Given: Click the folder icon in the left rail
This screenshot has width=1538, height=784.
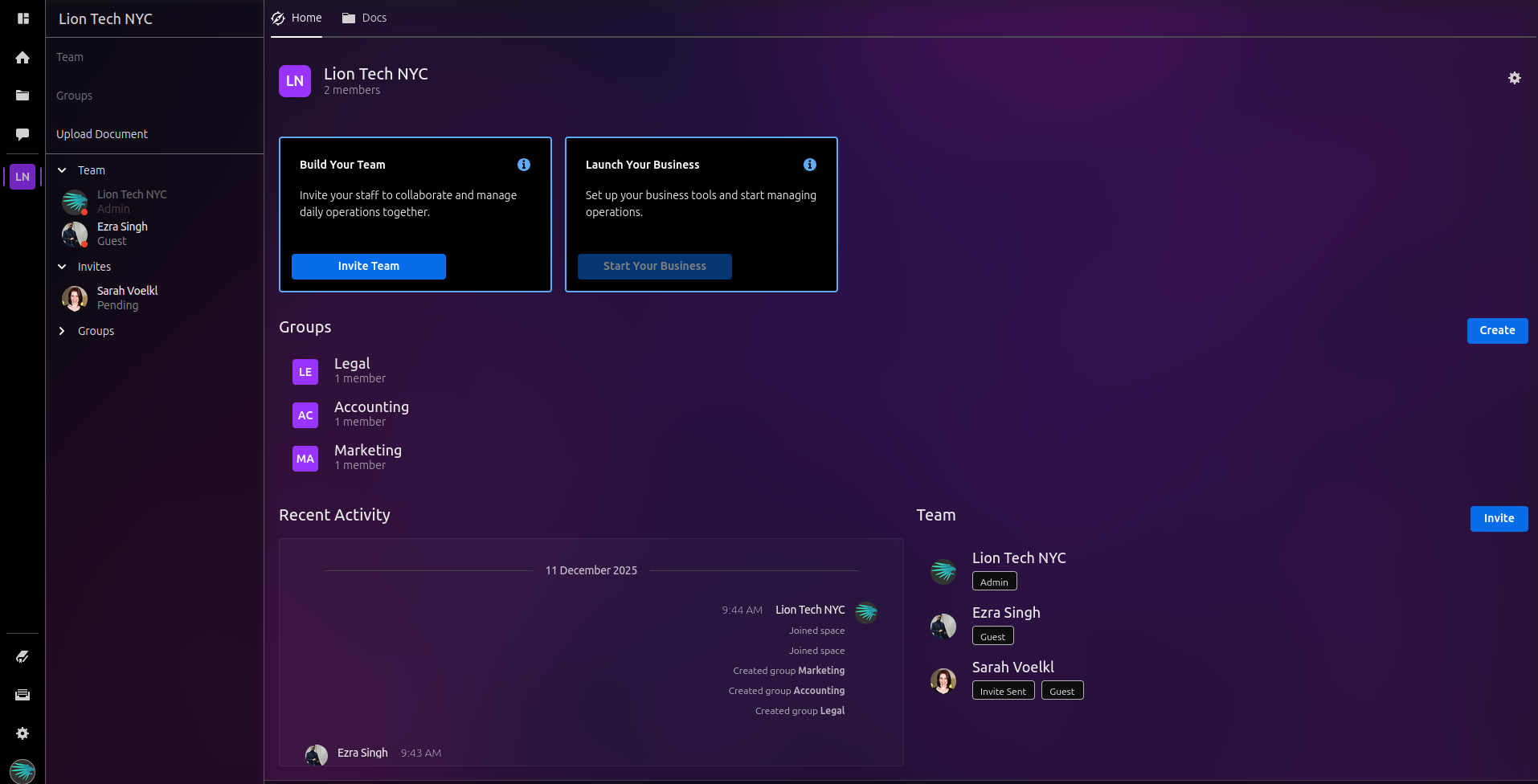Looking at the screenshot, I should [x=22, y=96].
